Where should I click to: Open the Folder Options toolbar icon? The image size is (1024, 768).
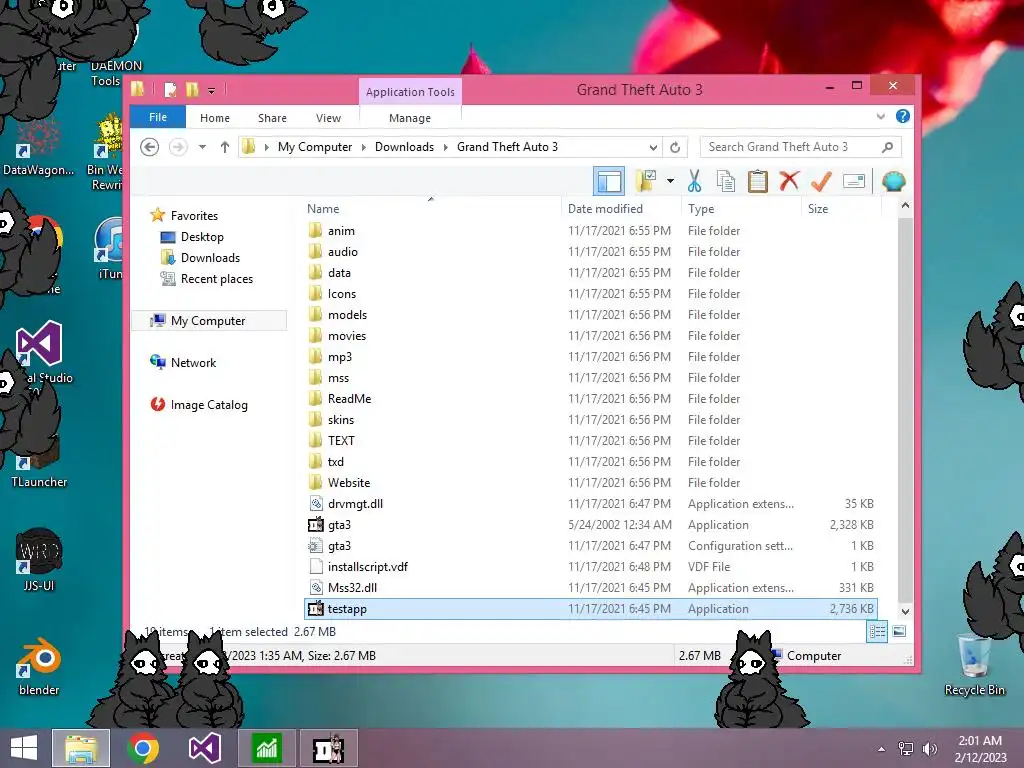tap(645, 181)
